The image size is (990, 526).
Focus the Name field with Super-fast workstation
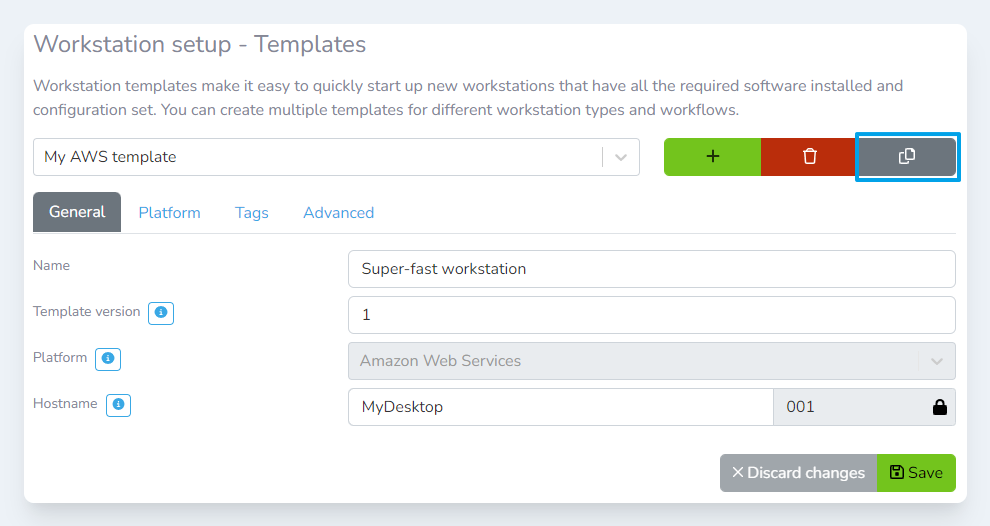click(x=651, y=269)
